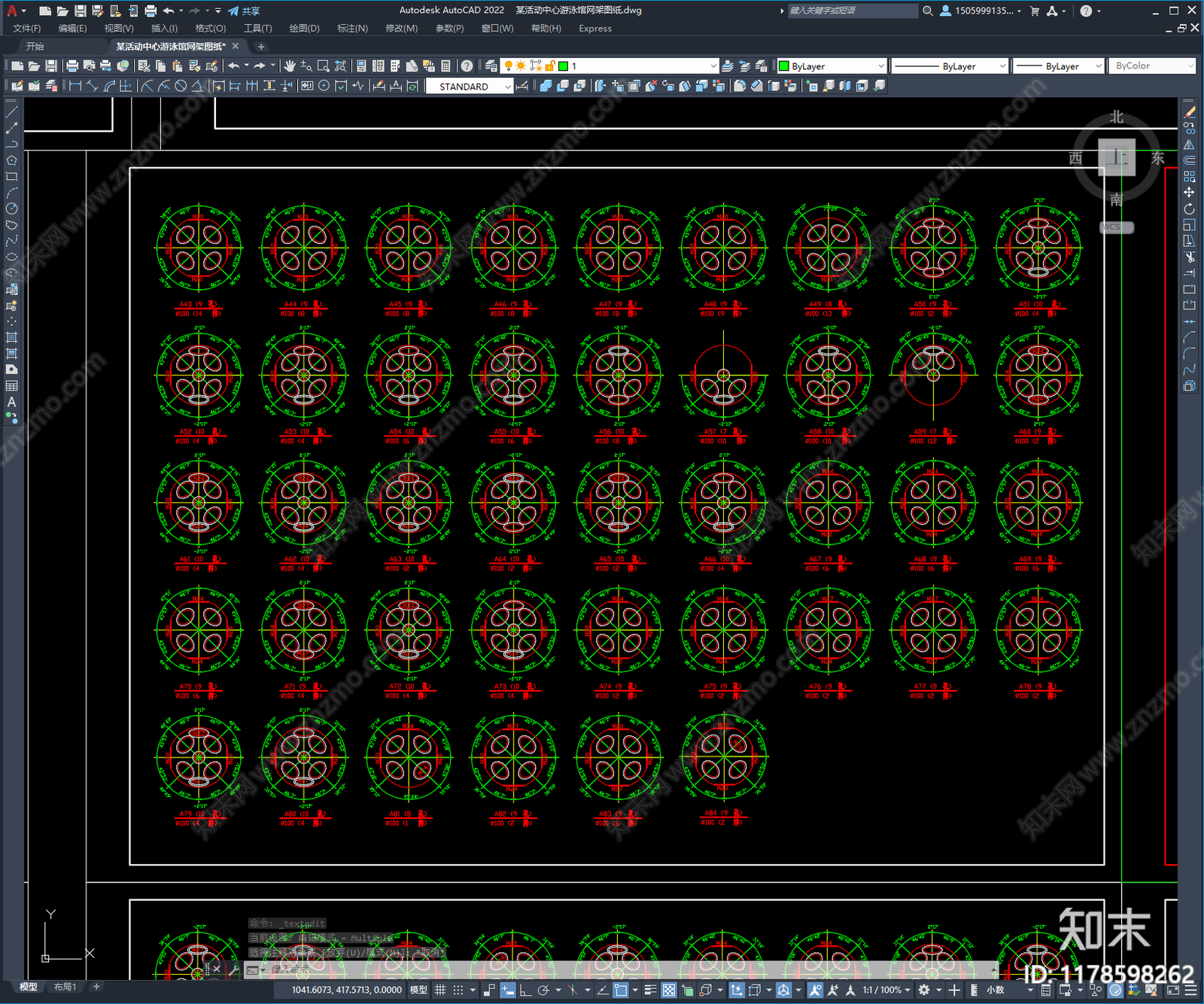The width and height of the screenshot is (1204, 1004).
Task: Toggle transparency display in status bar
Action: (x=668, y=990)
